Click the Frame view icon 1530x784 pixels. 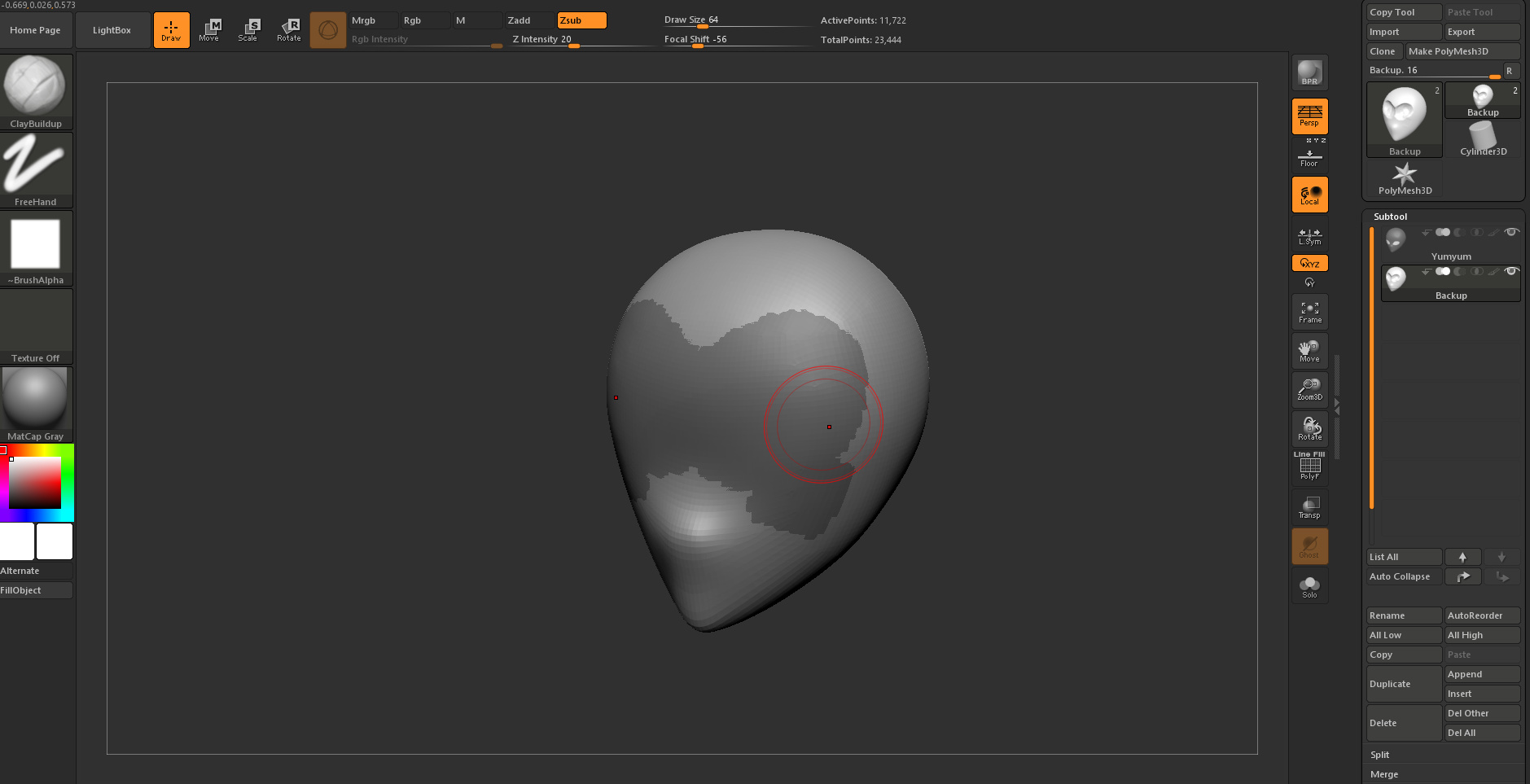(x=1309, y=312)
